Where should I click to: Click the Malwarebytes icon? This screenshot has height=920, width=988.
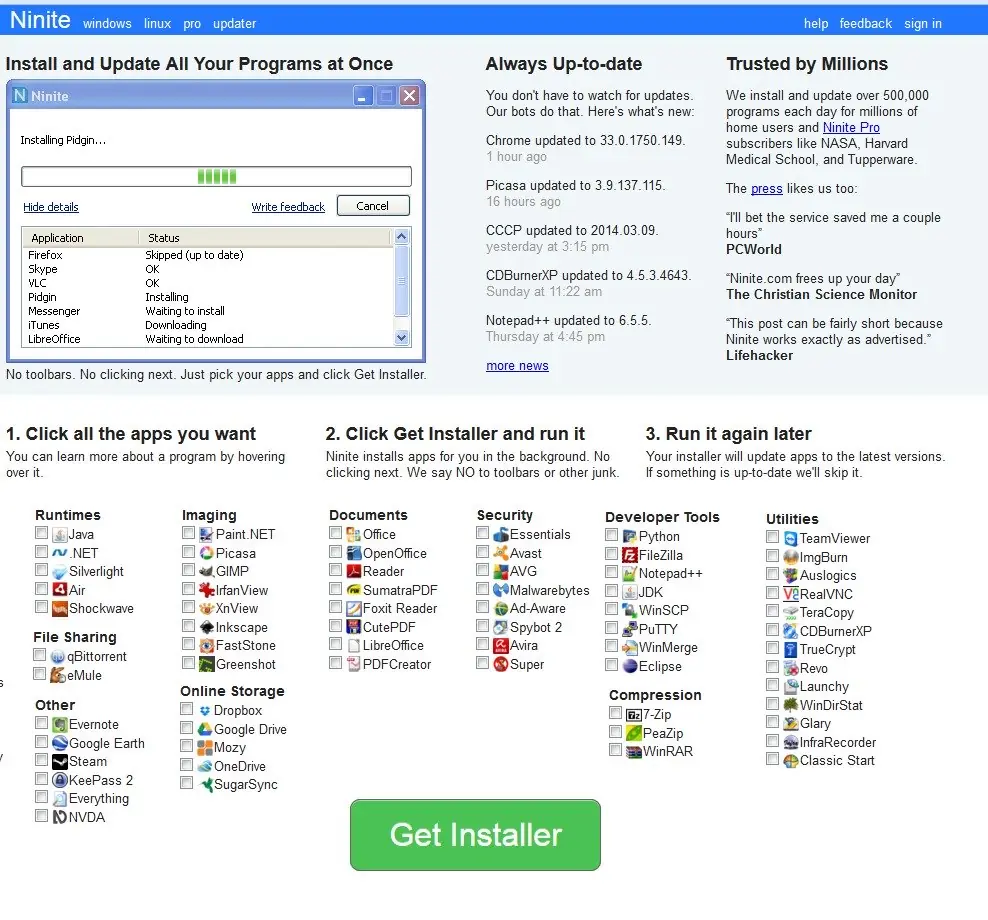(x=501, y=590)
